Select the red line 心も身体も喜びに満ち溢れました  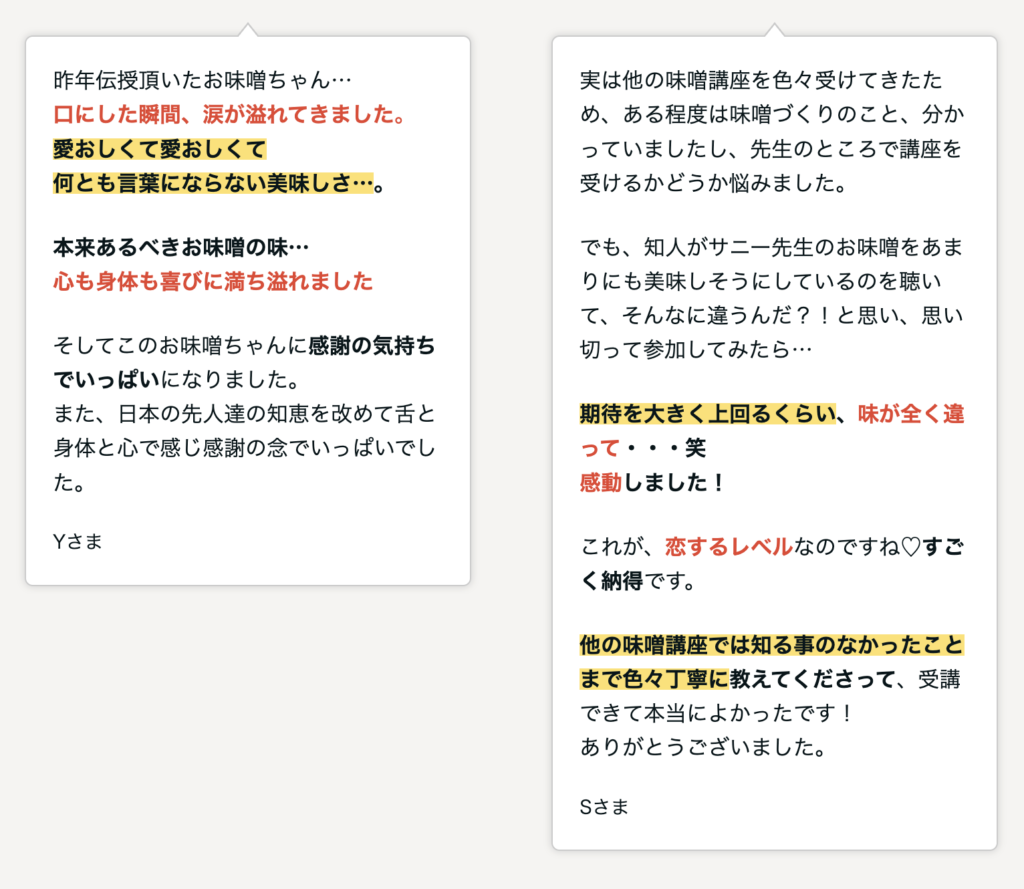click(x=213, y=281)
